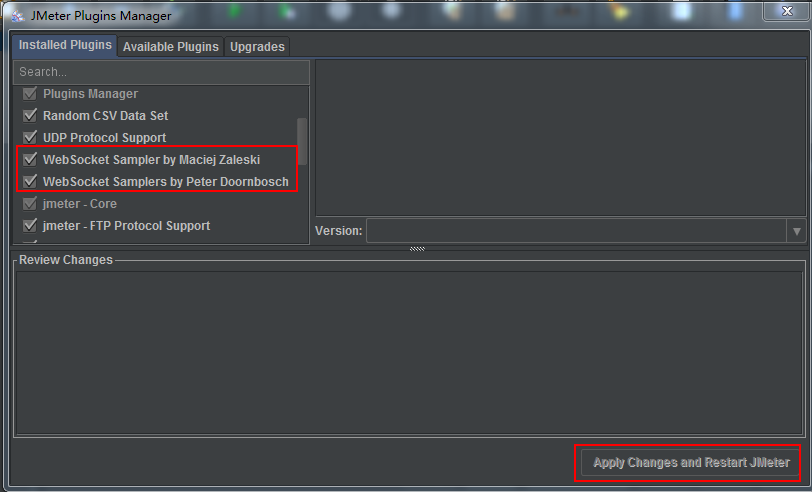Click the plugin Search field
Image resolution: width=812 pixels, height=492 pixels.
161,72
